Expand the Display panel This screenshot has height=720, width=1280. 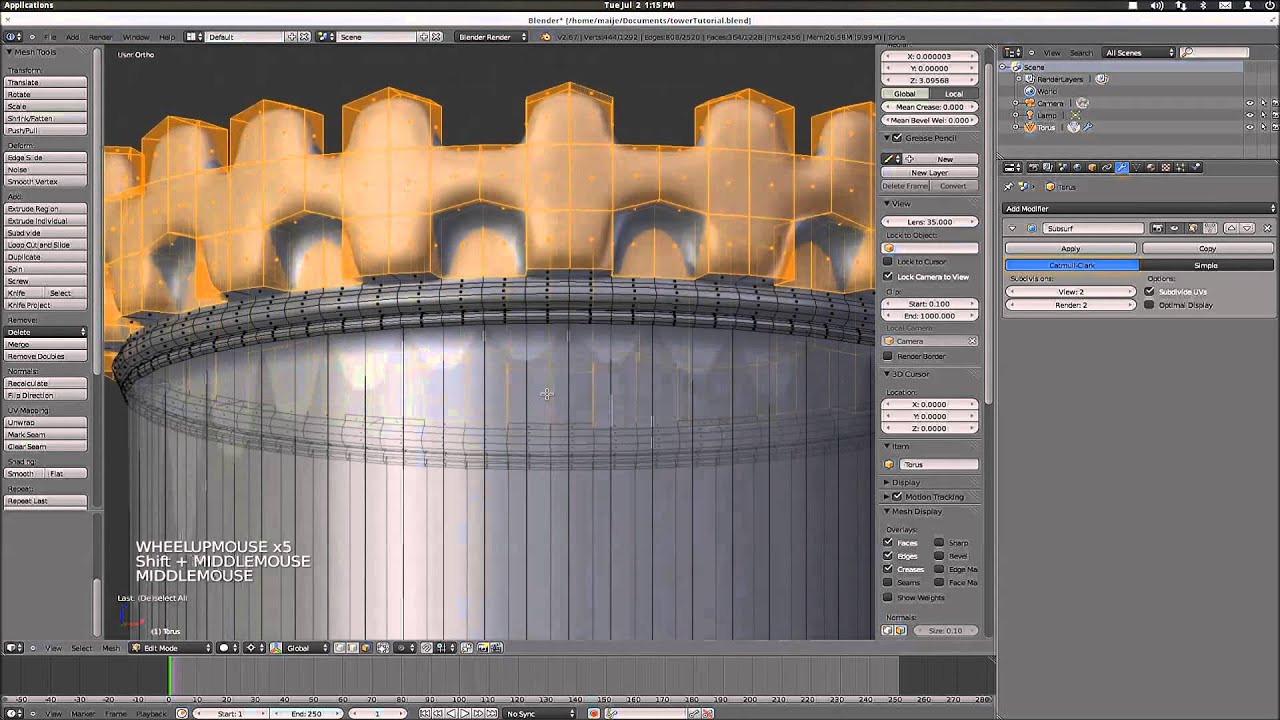[887, 482]
